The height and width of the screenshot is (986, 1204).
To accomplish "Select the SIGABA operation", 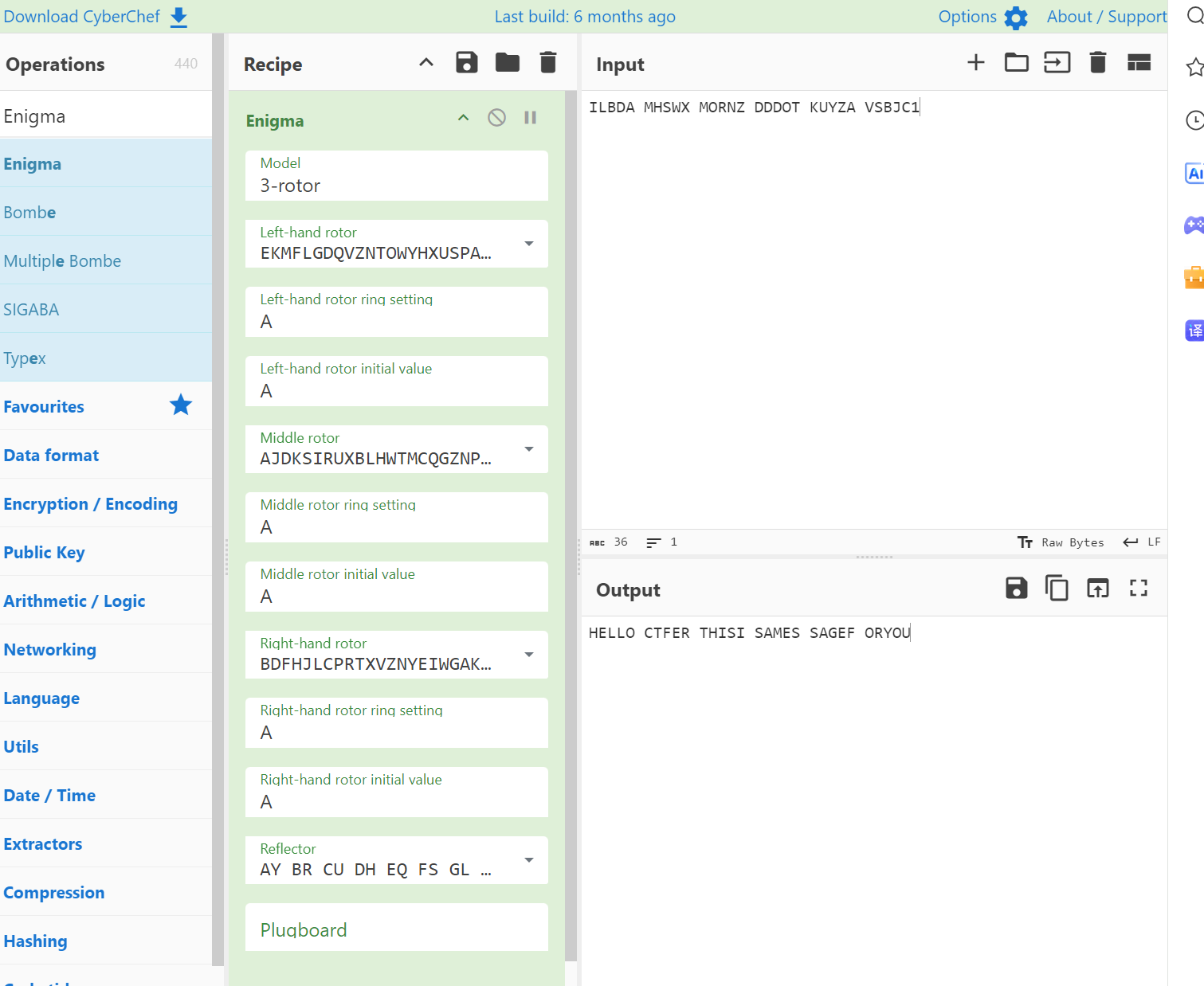I will pyautogui.click(x=106, y=309).
